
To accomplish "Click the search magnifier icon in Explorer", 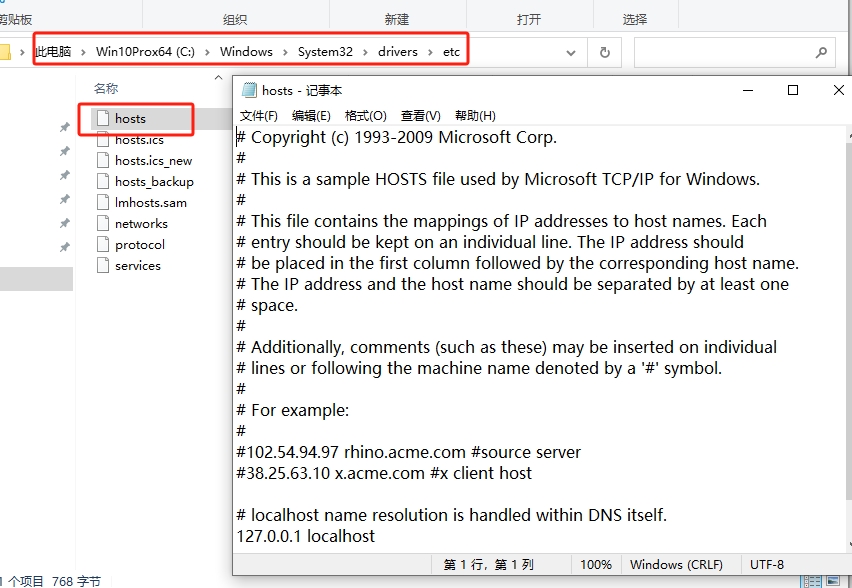I will (821, 52).
